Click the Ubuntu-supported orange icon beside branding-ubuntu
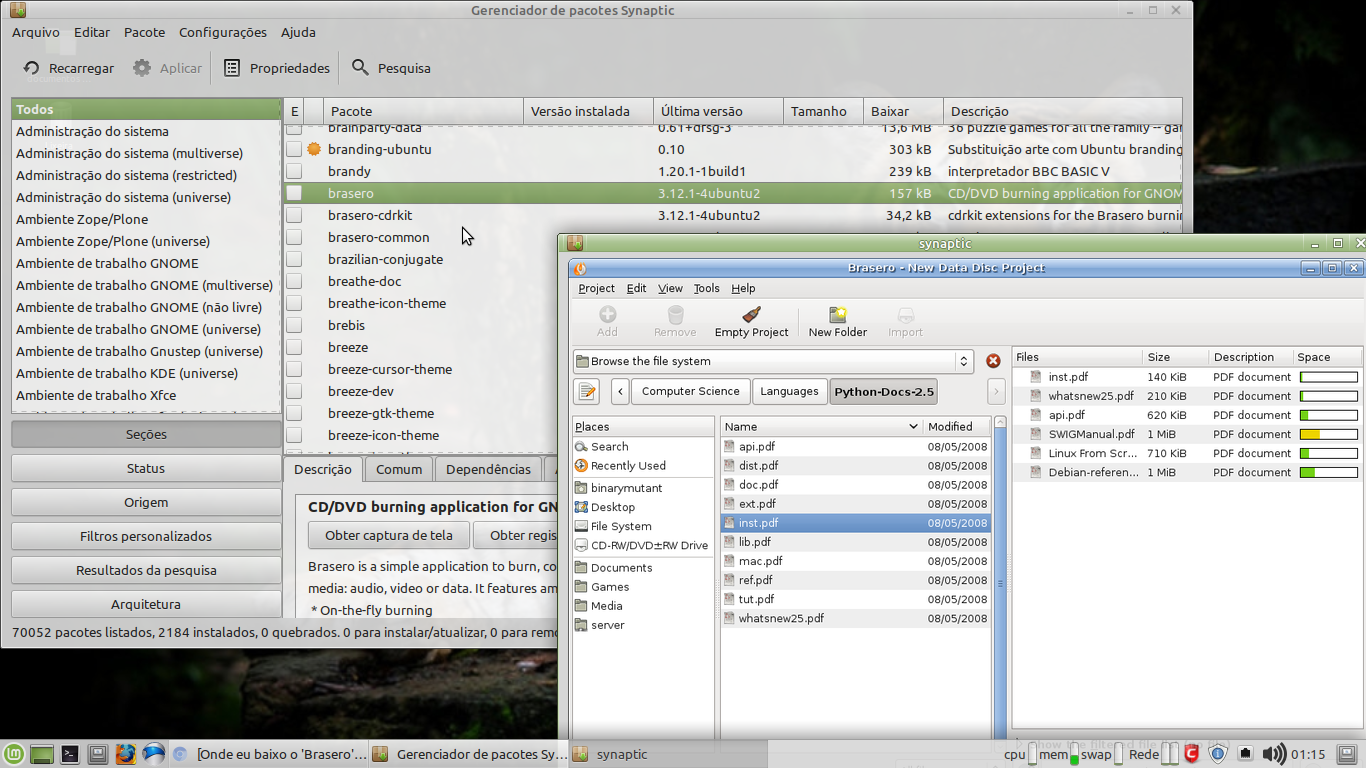1366x768 pixels. pos(314,149)
